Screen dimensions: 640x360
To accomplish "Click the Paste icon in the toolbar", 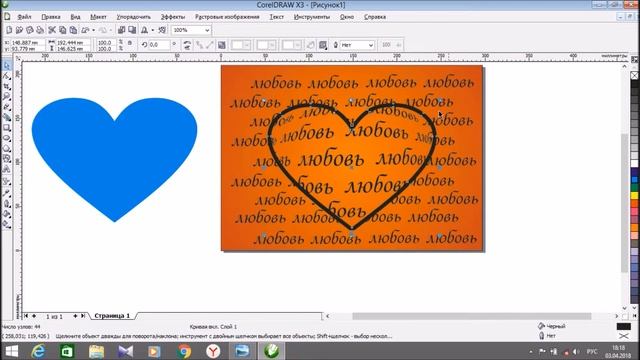I will tap(73, 30).
